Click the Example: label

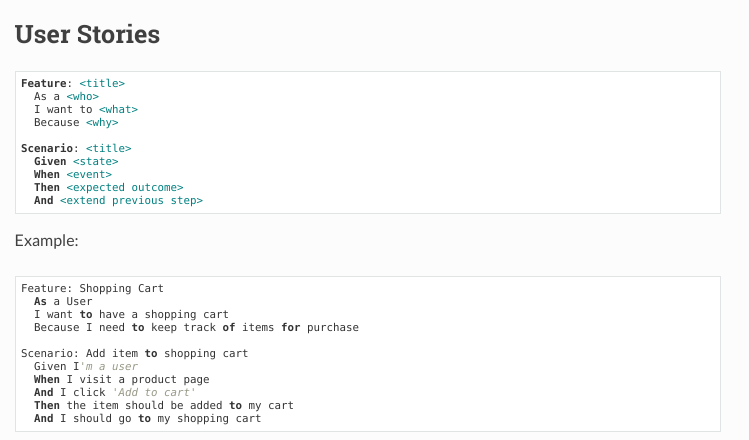pos(46,241)
